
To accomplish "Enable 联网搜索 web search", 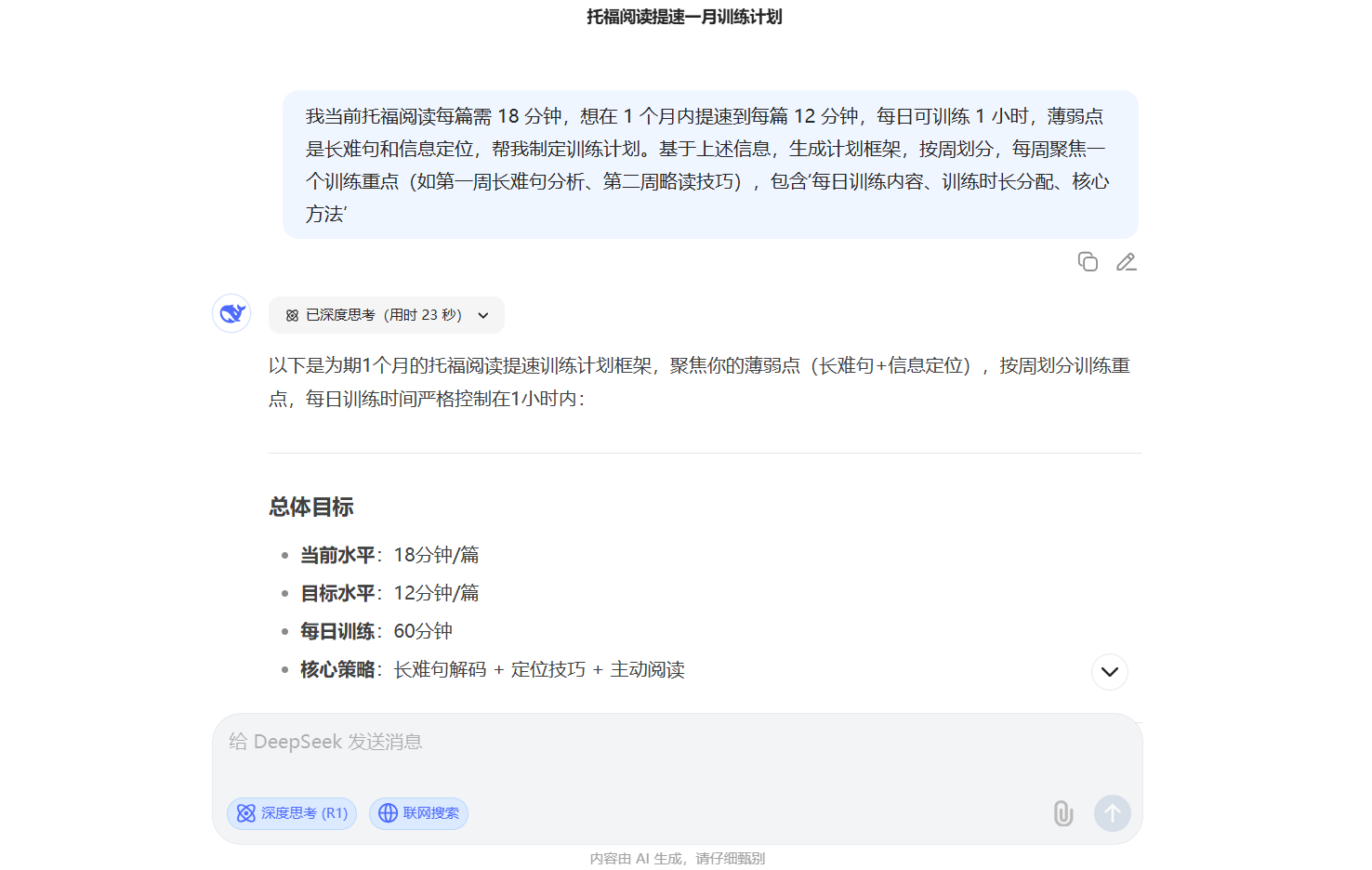I will 418,813.
